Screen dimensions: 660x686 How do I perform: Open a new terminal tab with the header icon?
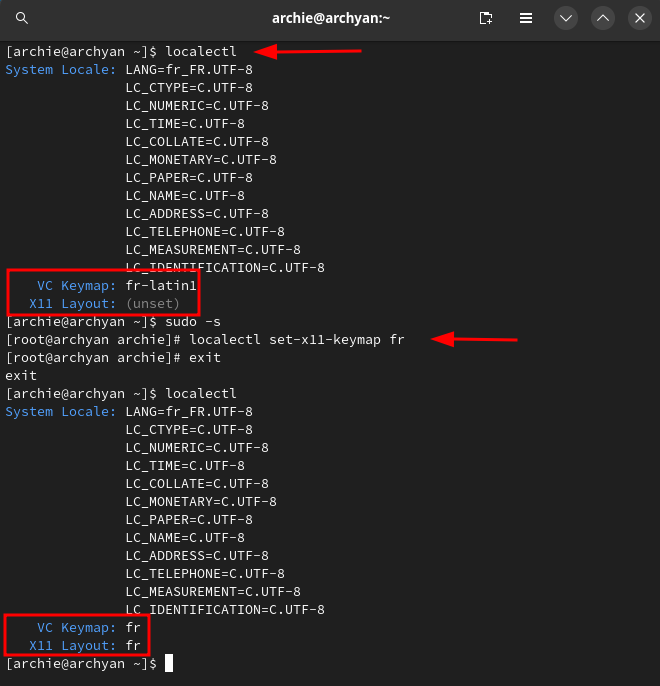point(486,18)
